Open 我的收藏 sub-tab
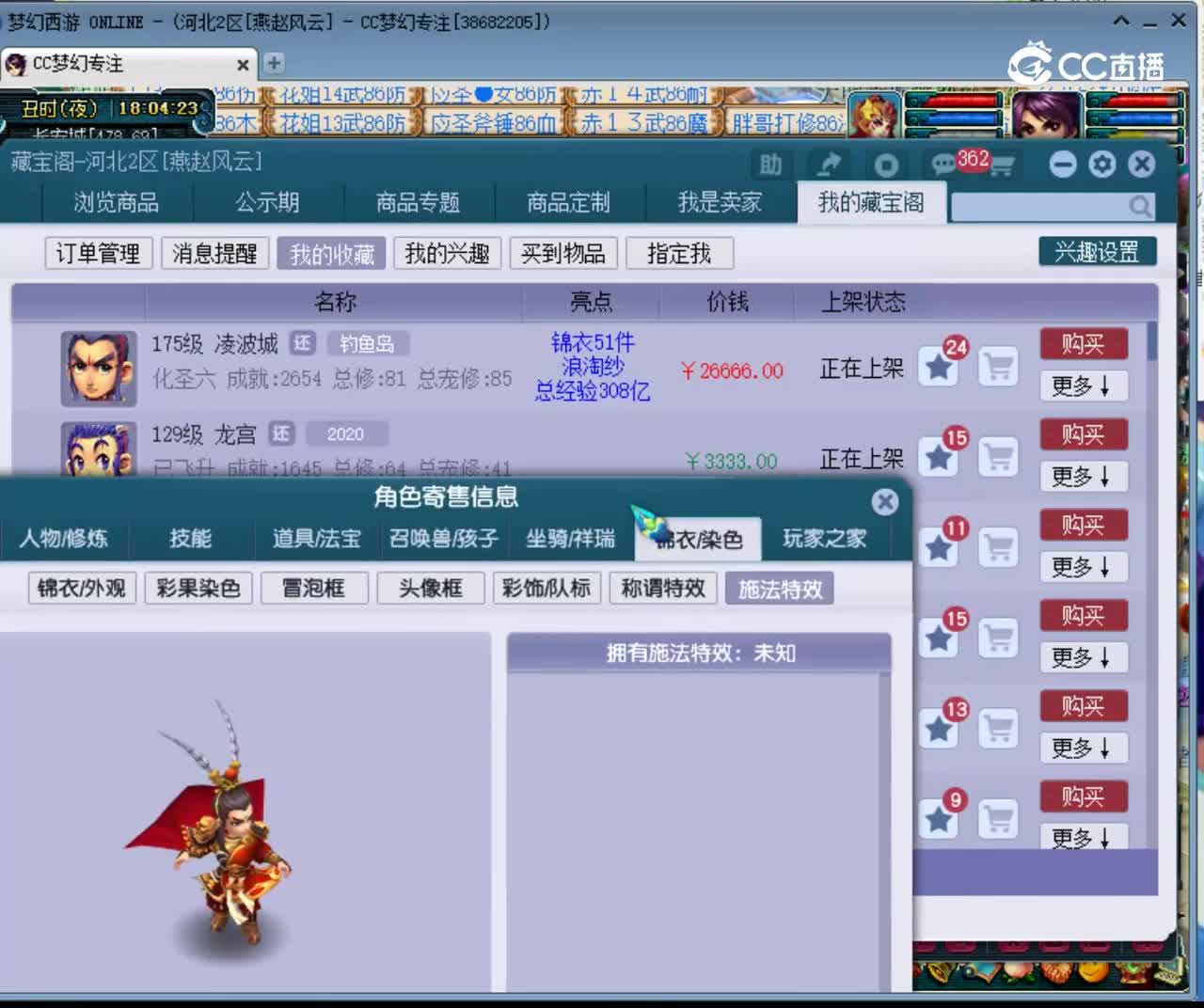 [x=331, y=253]
